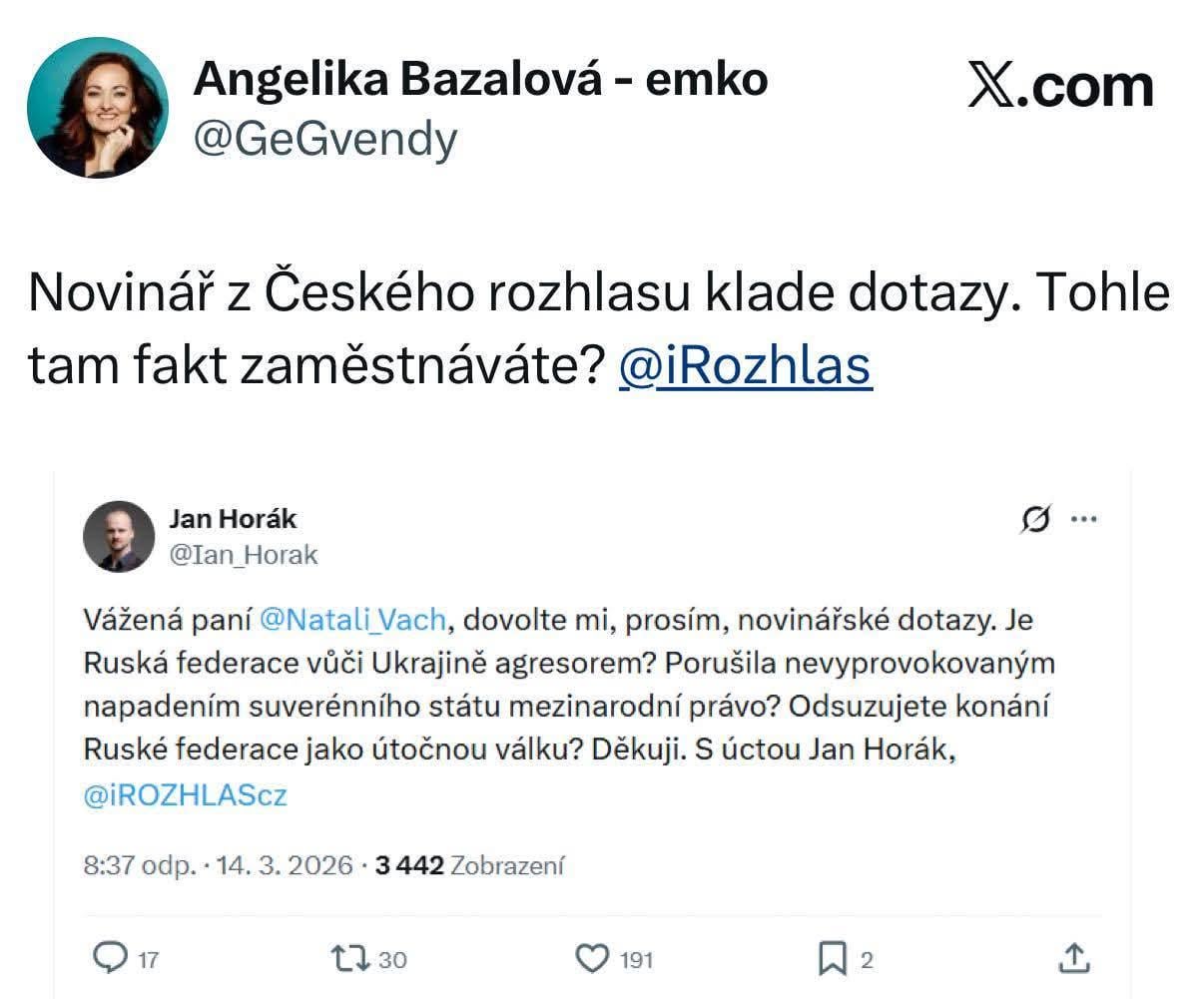Screen dimensions: 1204x999
Task: Share the tweet using upload arrow icon
Action: 1073,958
